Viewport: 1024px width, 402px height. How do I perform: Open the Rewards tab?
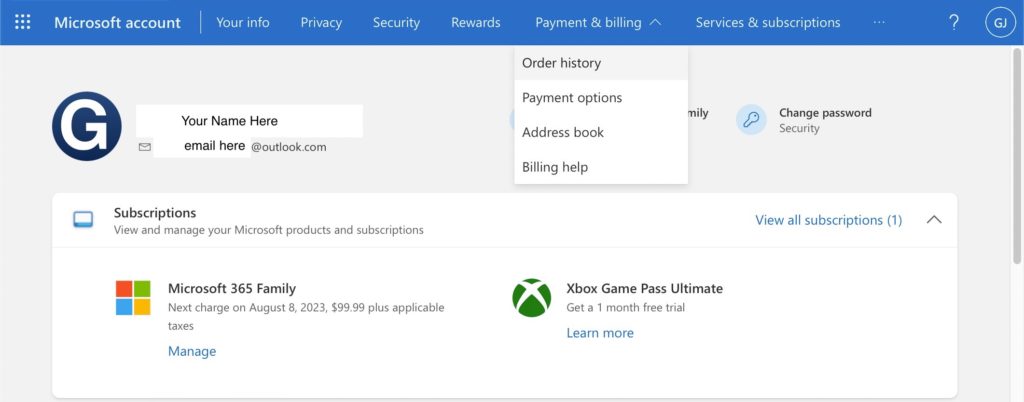pos(475,22)
